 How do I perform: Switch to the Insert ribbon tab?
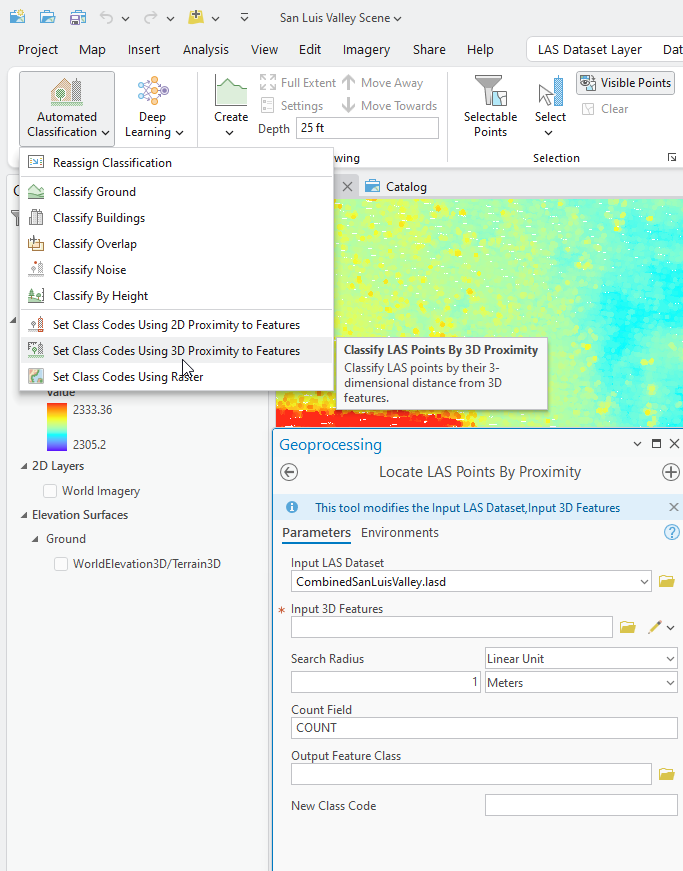click(x=144, y=49)
